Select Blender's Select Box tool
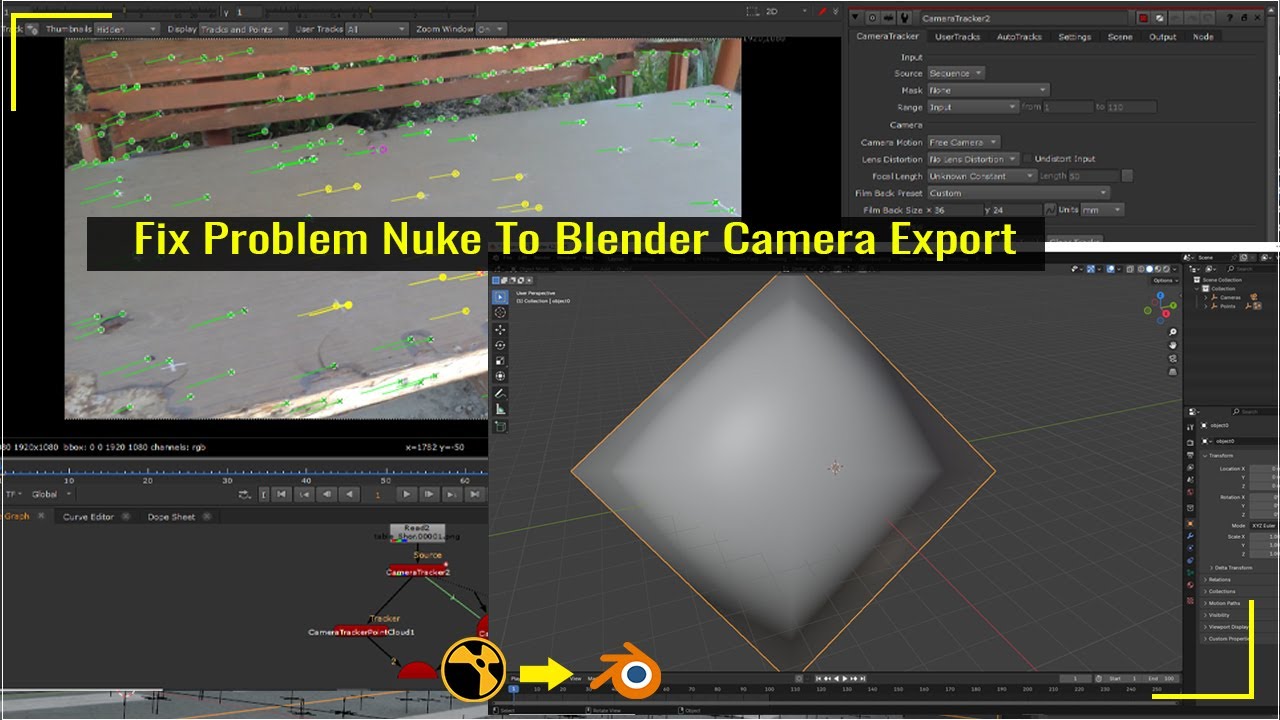 [500, 296]
